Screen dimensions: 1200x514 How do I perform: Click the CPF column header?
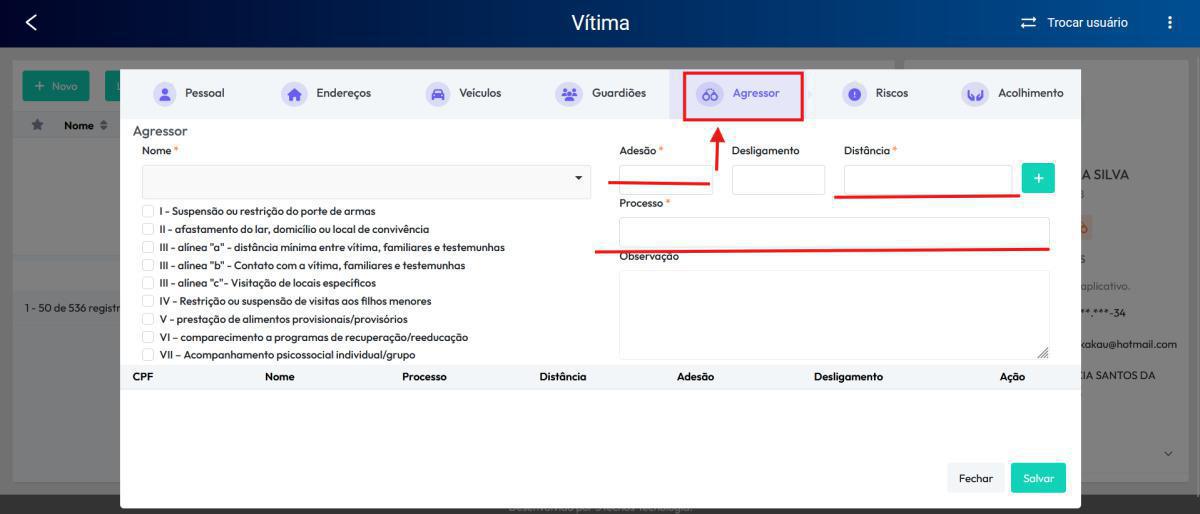click(143, 377)
